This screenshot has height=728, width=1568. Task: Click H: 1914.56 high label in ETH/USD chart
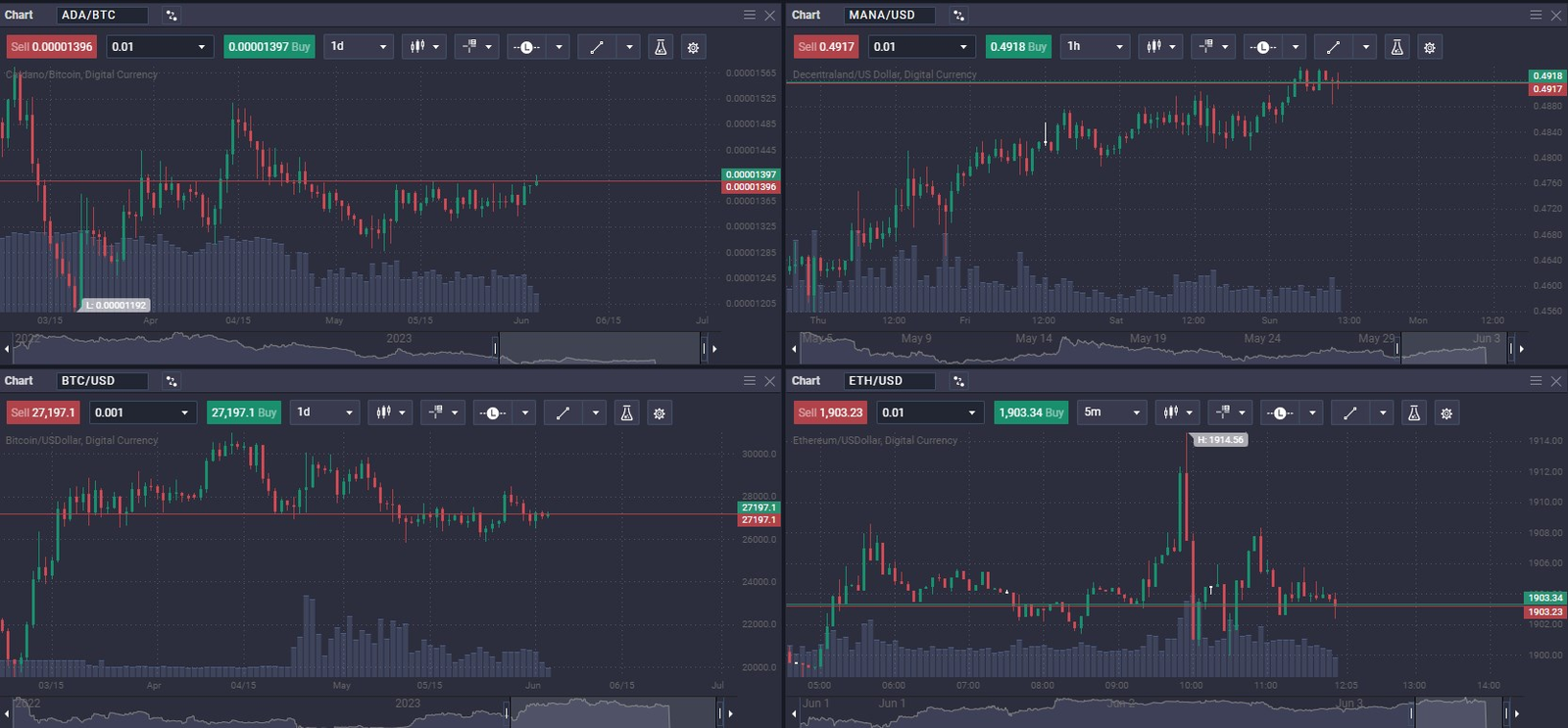click(x=1220, y=440)
